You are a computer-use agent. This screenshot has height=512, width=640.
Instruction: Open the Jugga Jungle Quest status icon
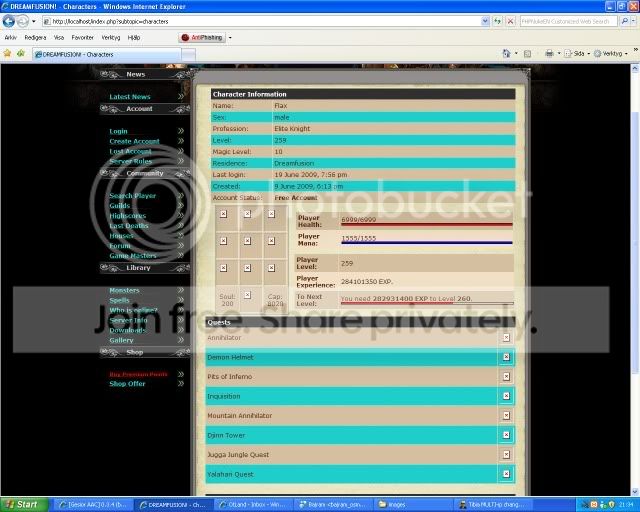point(506,454)
